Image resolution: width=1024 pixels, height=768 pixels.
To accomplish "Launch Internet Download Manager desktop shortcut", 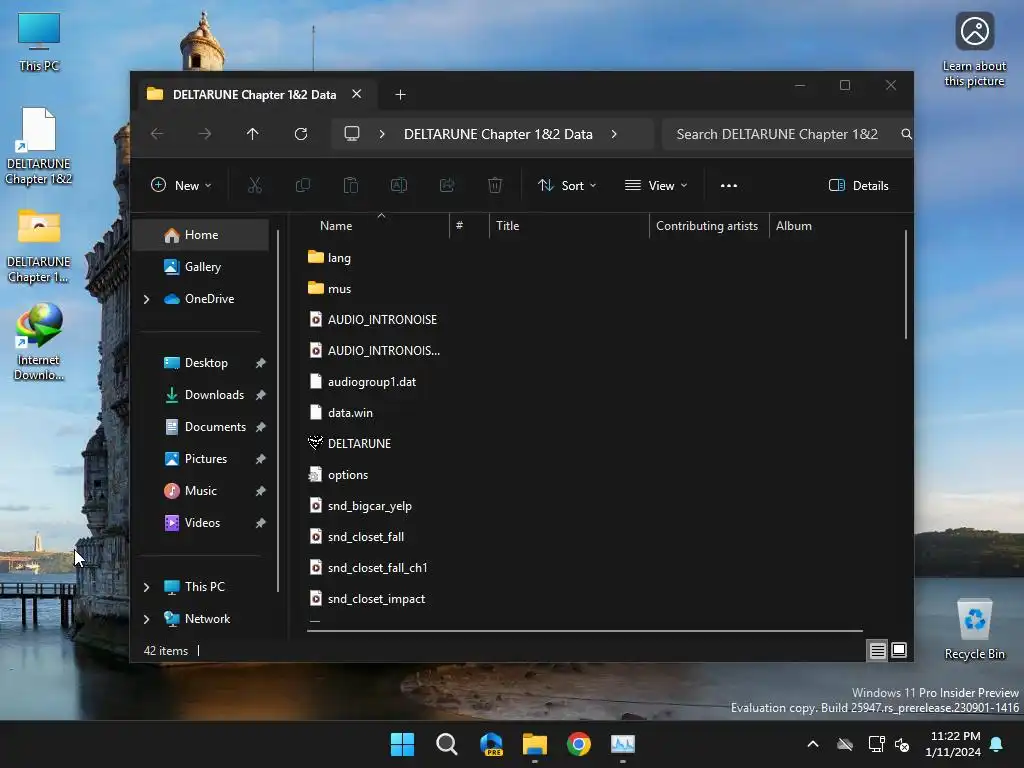I will [39, 342].
